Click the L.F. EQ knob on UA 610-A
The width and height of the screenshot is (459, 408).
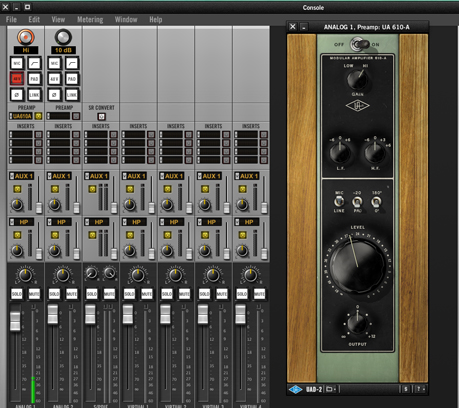coord(340,152)
